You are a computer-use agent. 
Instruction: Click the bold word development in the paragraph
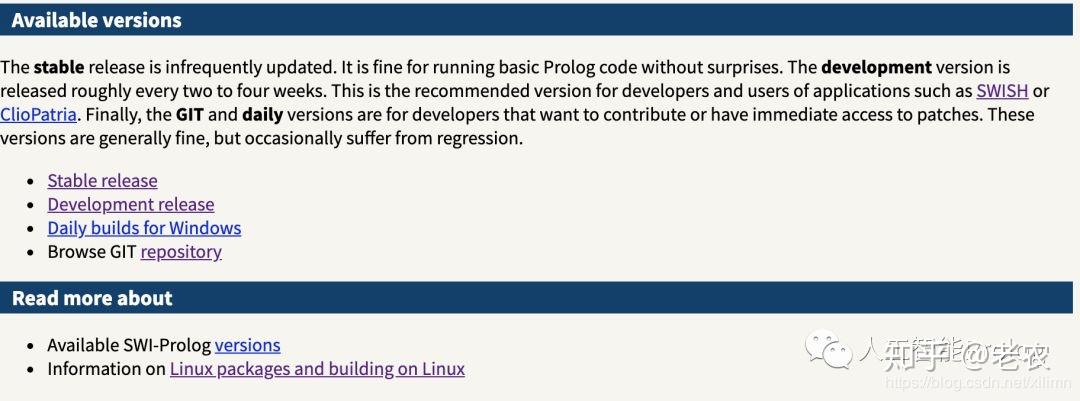tap(876, 67)
